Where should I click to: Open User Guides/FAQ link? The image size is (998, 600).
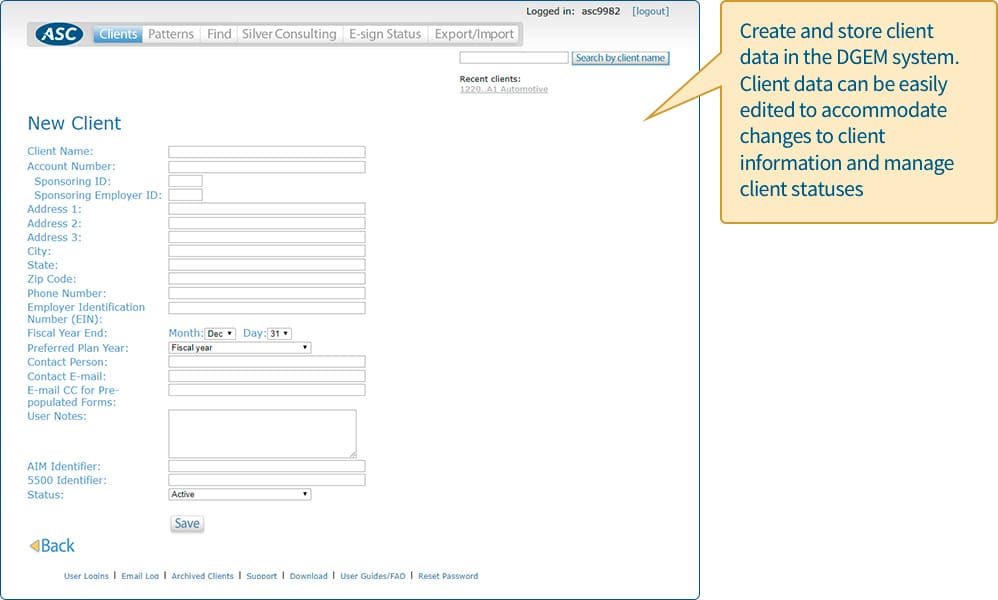pos(373,576)
